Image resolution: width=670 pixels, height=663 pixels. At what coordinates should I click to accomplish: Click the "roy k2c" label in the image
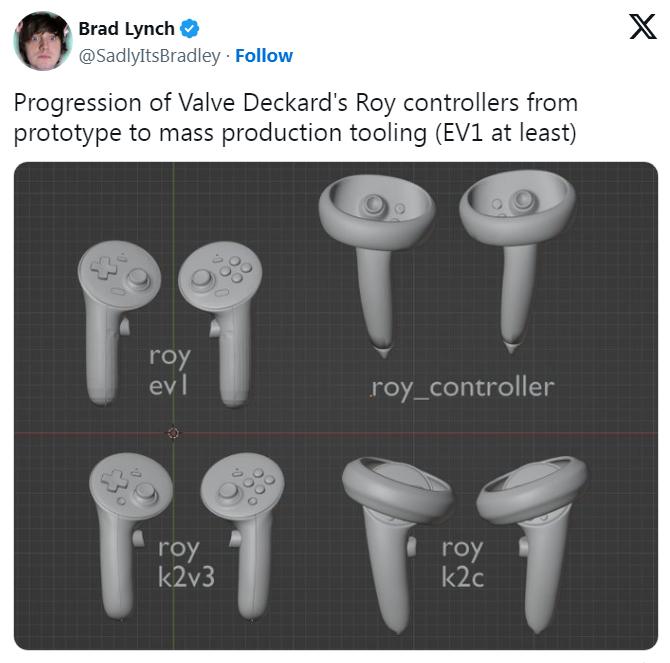463,563
